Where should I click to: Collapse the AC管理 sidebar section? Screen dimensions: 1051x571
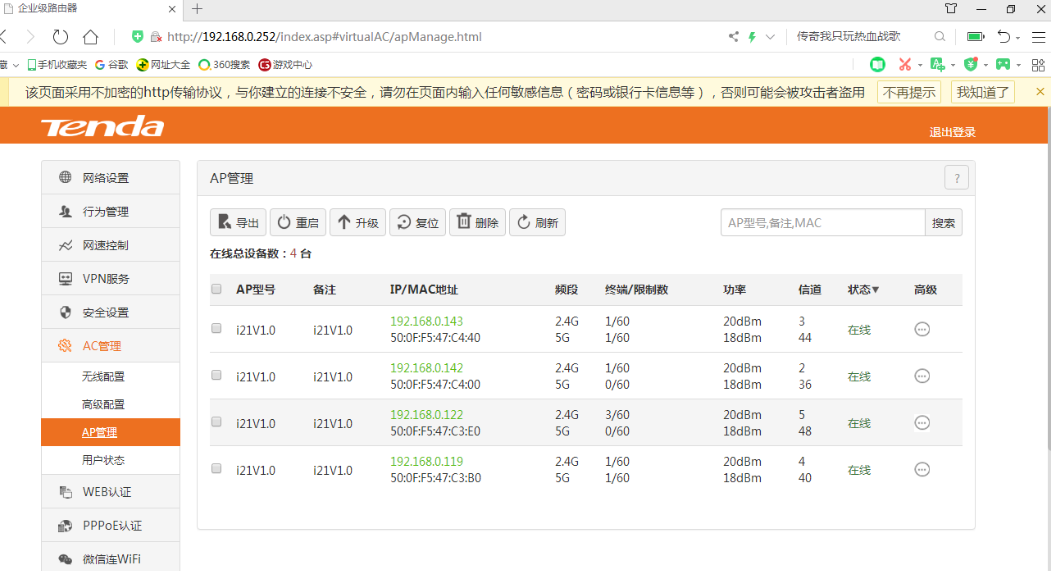click(111, 346)
